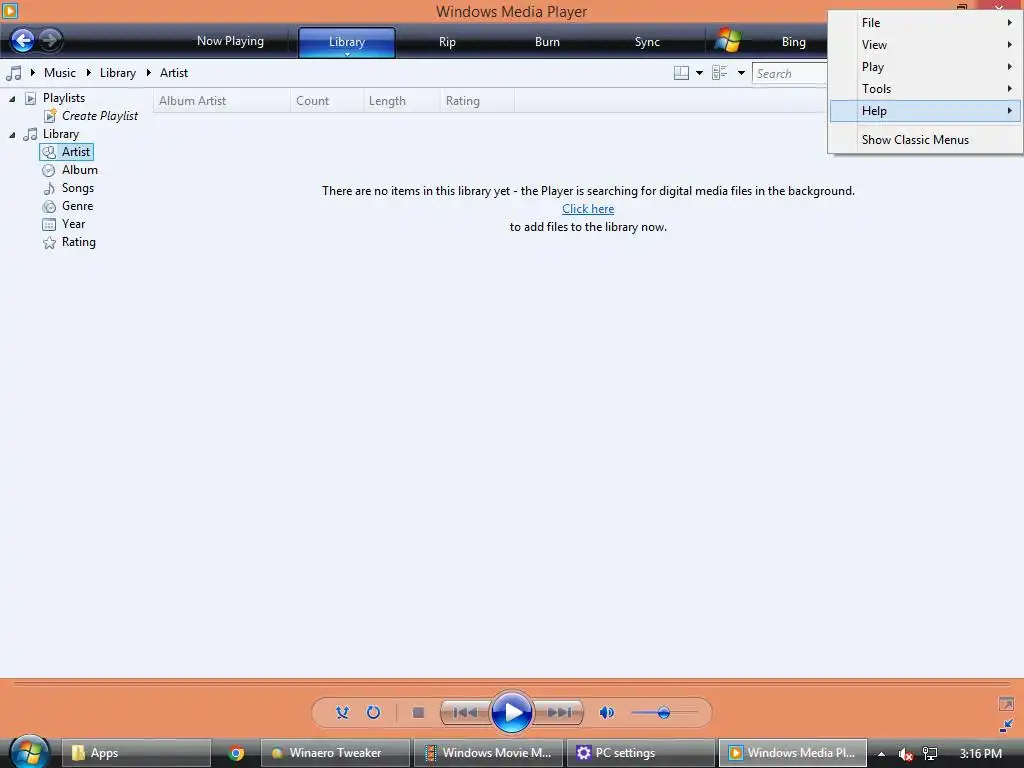The image size is (1024, 768).
Task: Switch to the Burn tab
Action: (x=547, y=42)
